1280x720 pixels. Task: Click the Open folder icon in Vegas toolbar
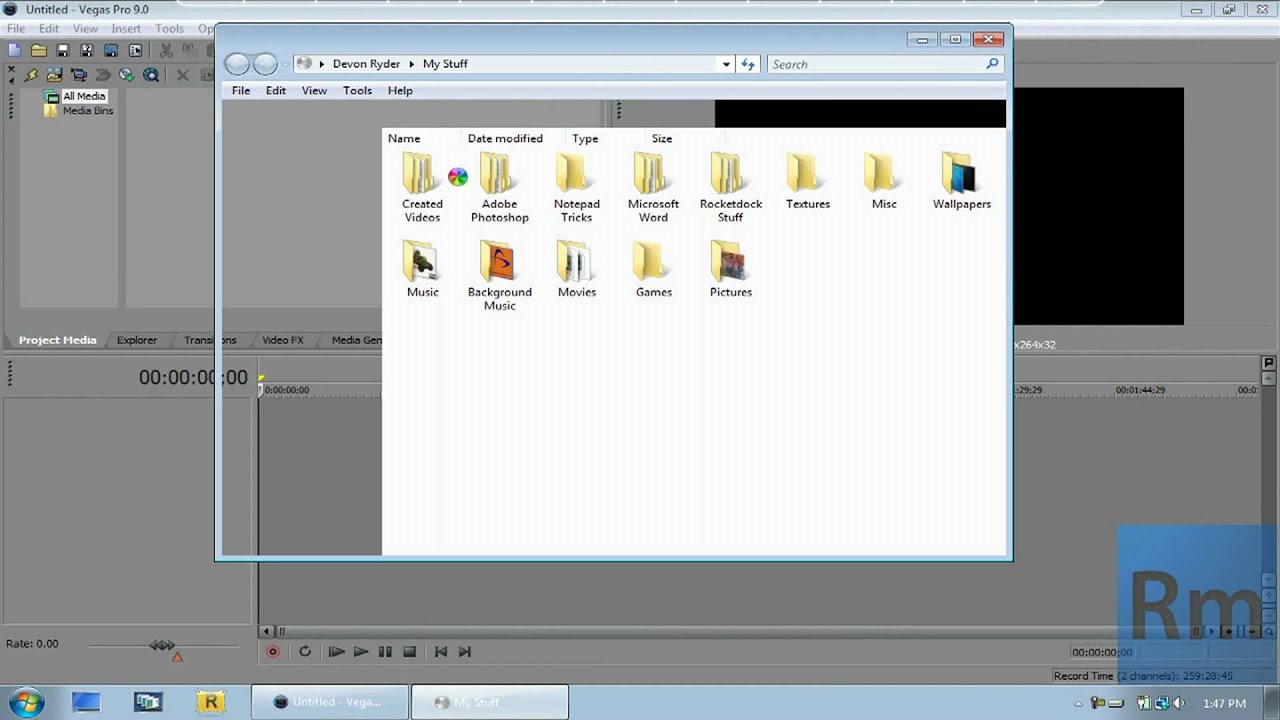[x=38, y=50]
